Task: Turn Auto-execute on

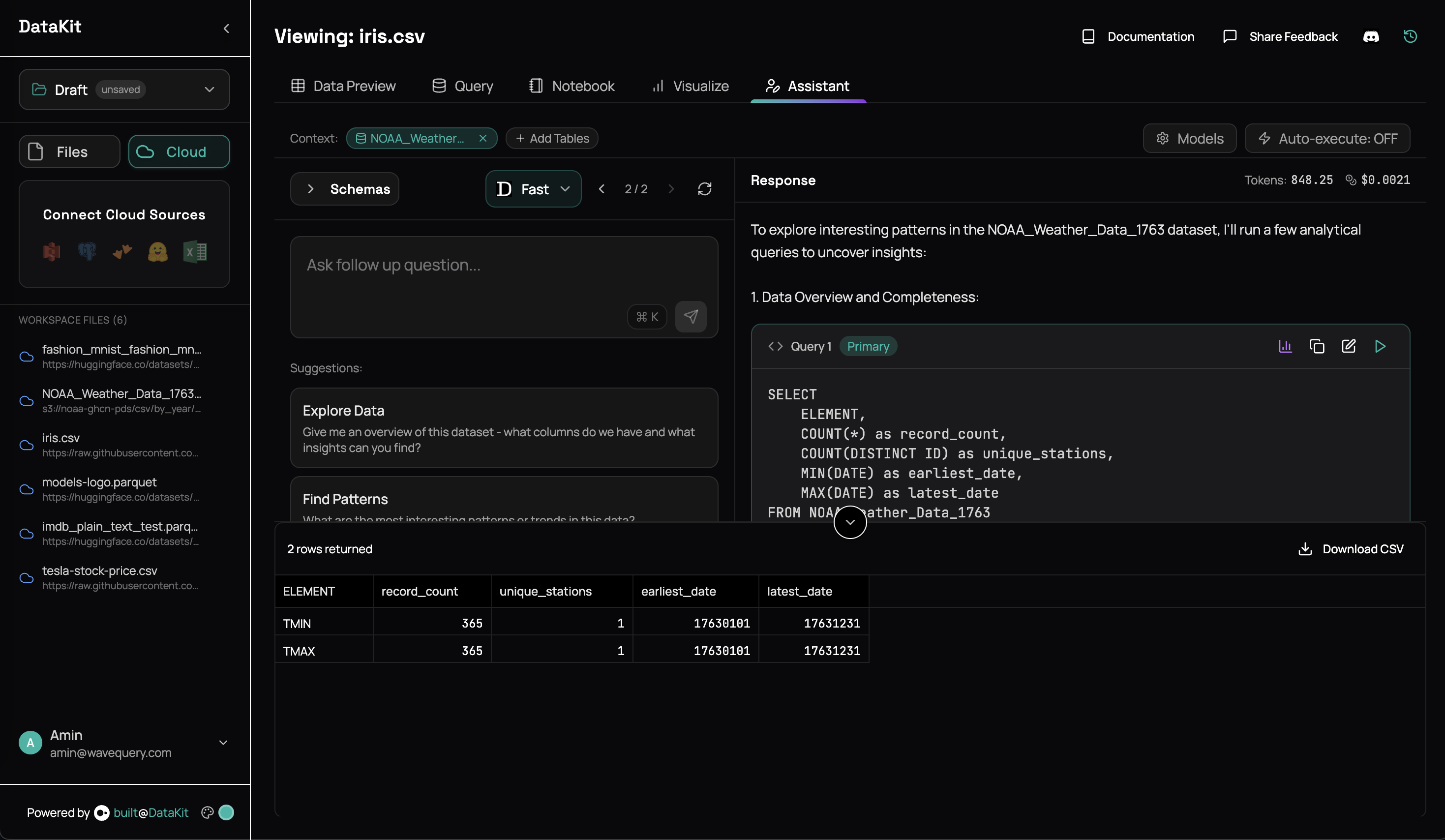Action: pyautogui.click(x=1328, y=138)
